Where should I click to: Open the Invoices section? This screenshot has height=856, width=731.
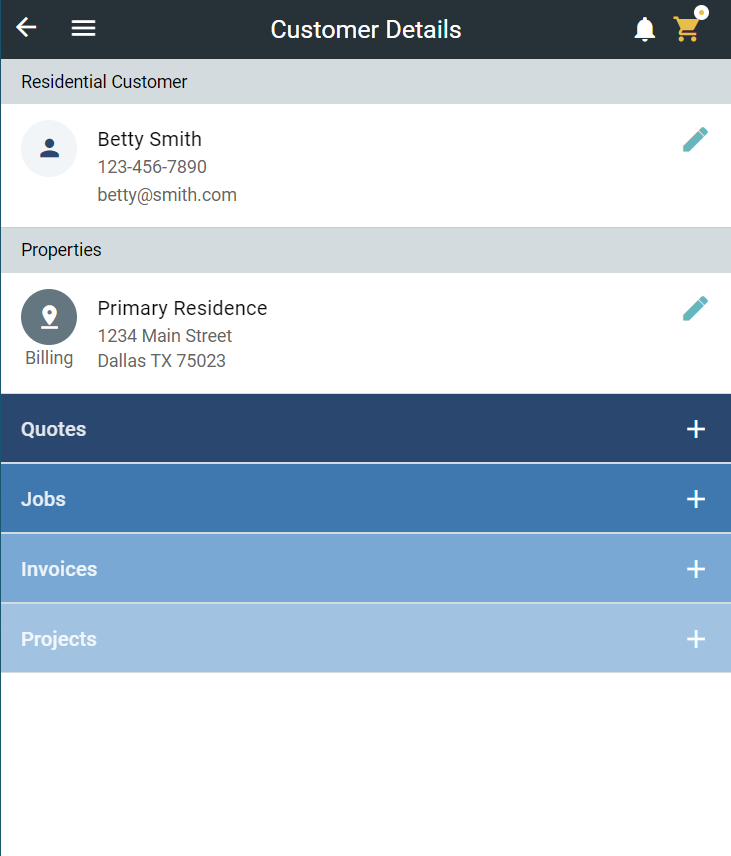[366, 568]
